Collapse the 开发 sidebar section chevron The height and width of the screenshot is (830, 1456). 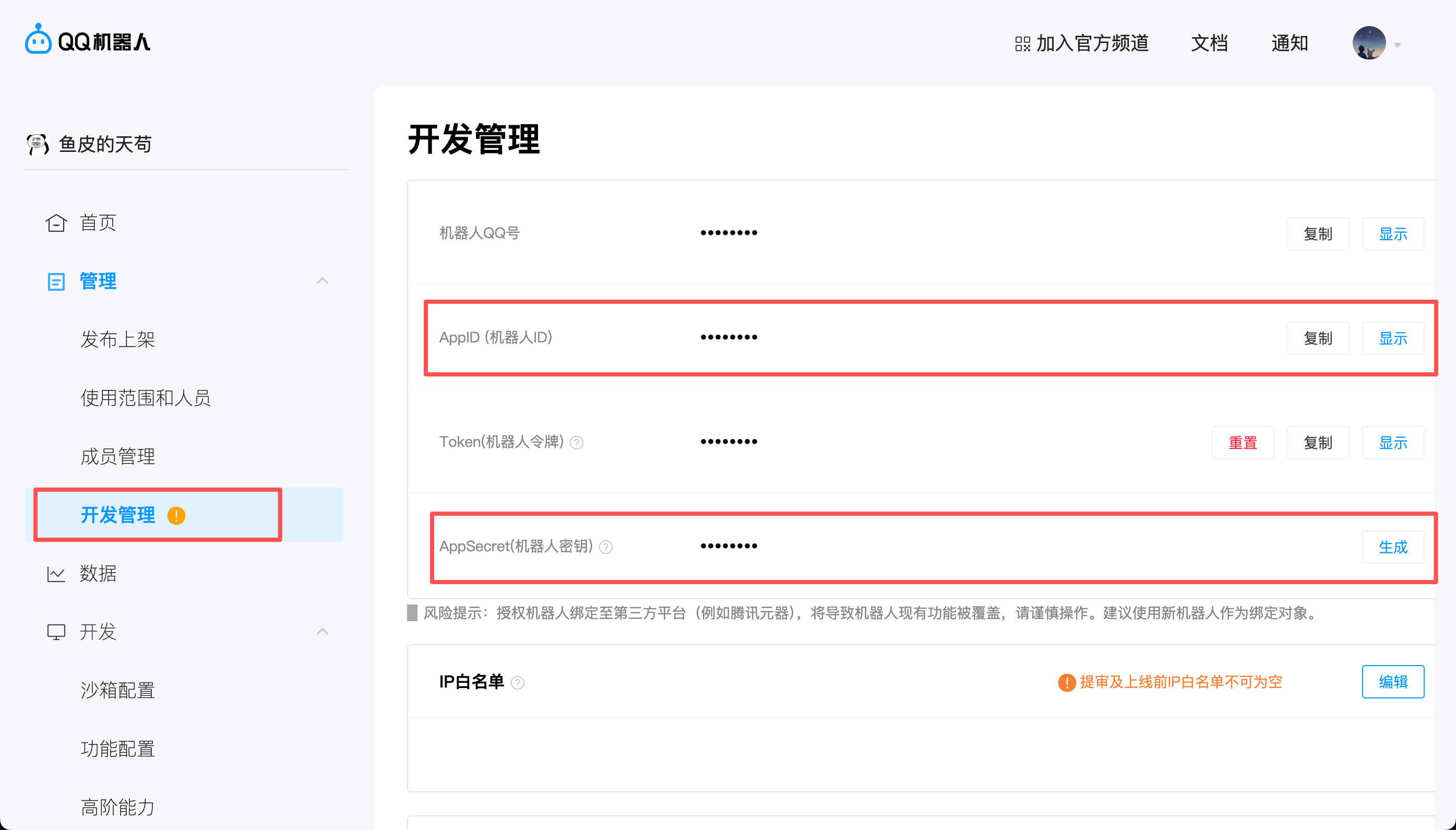click(323, 632)
